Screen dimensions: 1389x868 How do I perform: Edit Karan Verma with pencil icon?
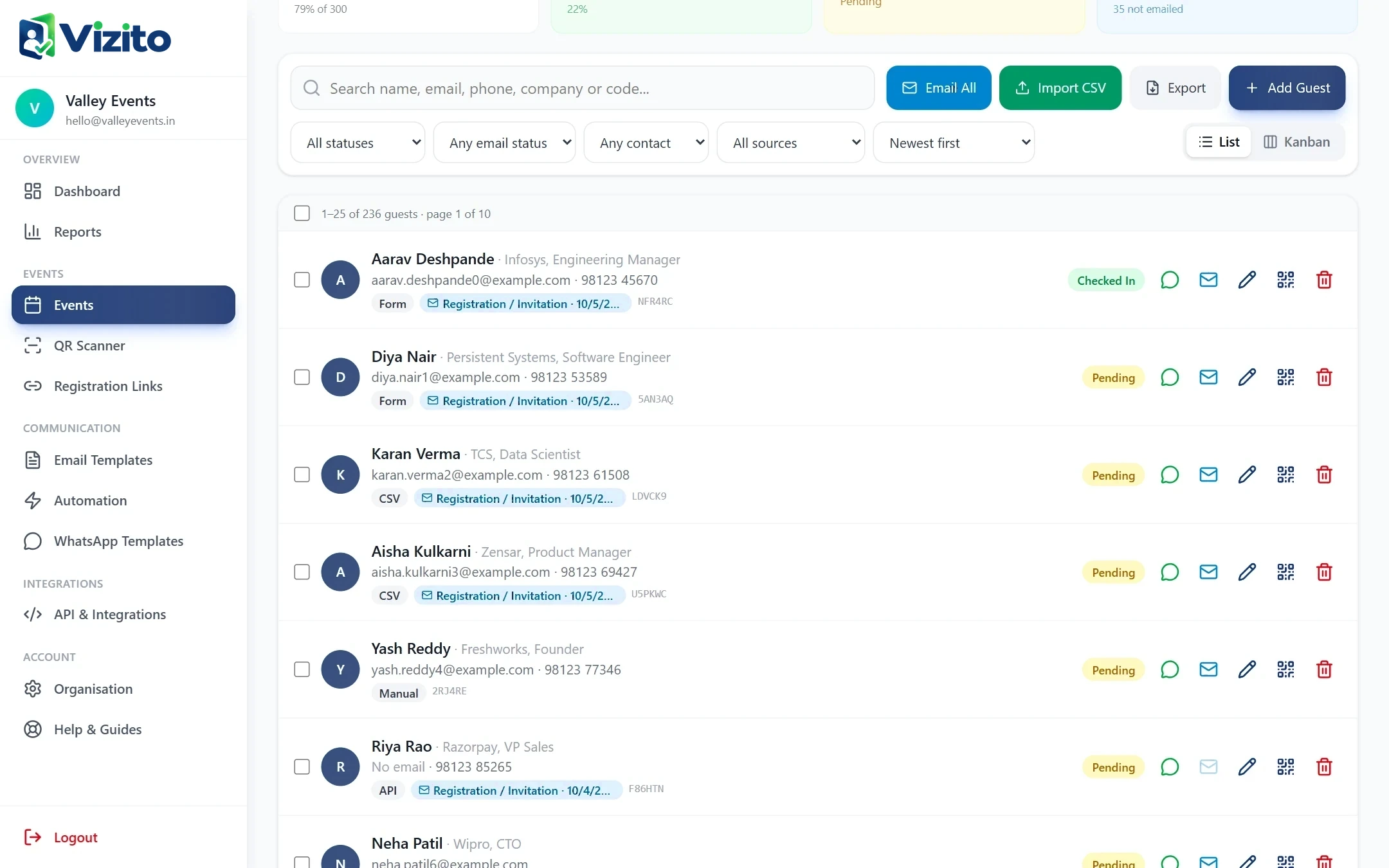click(1247, 475)
